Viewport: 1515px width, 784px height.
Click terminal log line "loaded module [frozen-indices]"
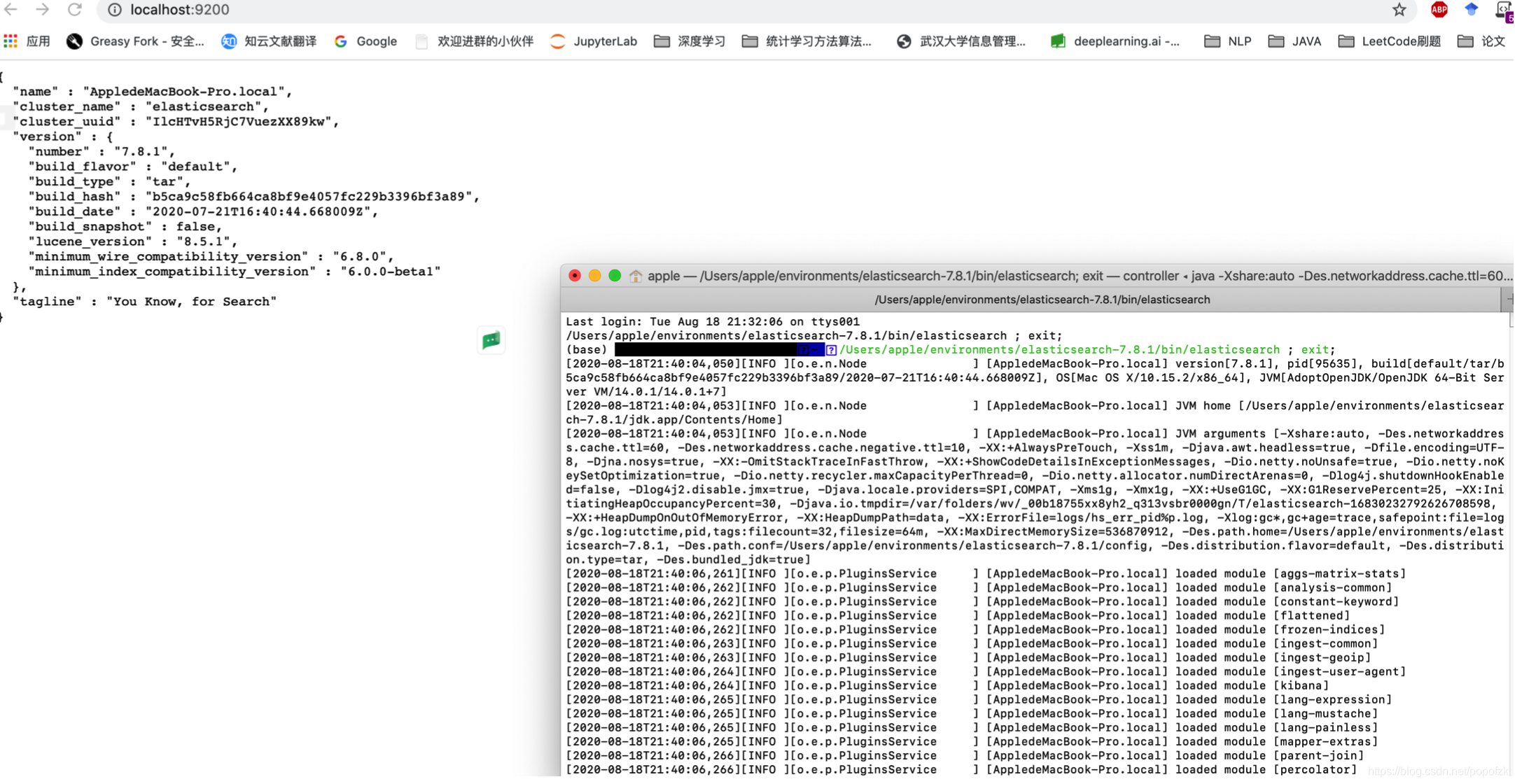coord(975,630)
